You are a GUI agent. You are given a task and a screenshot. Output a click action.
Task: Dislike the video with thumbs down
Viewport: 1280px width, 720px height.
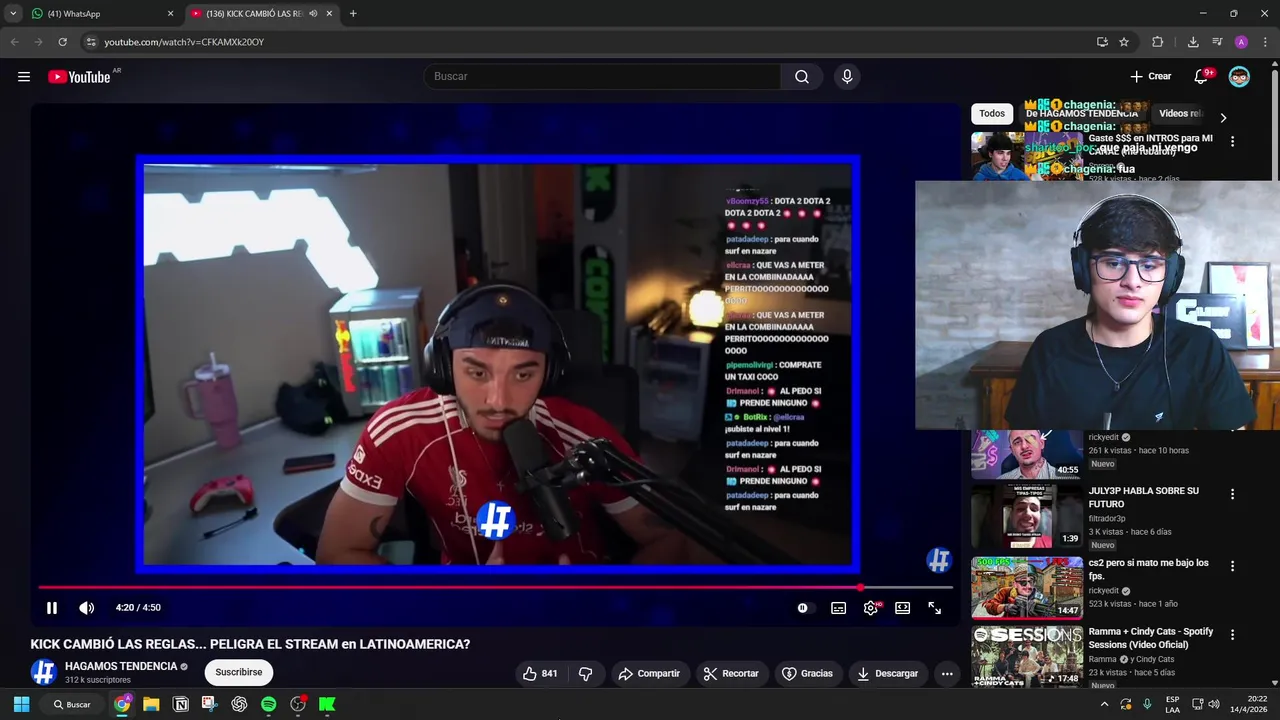586,674
